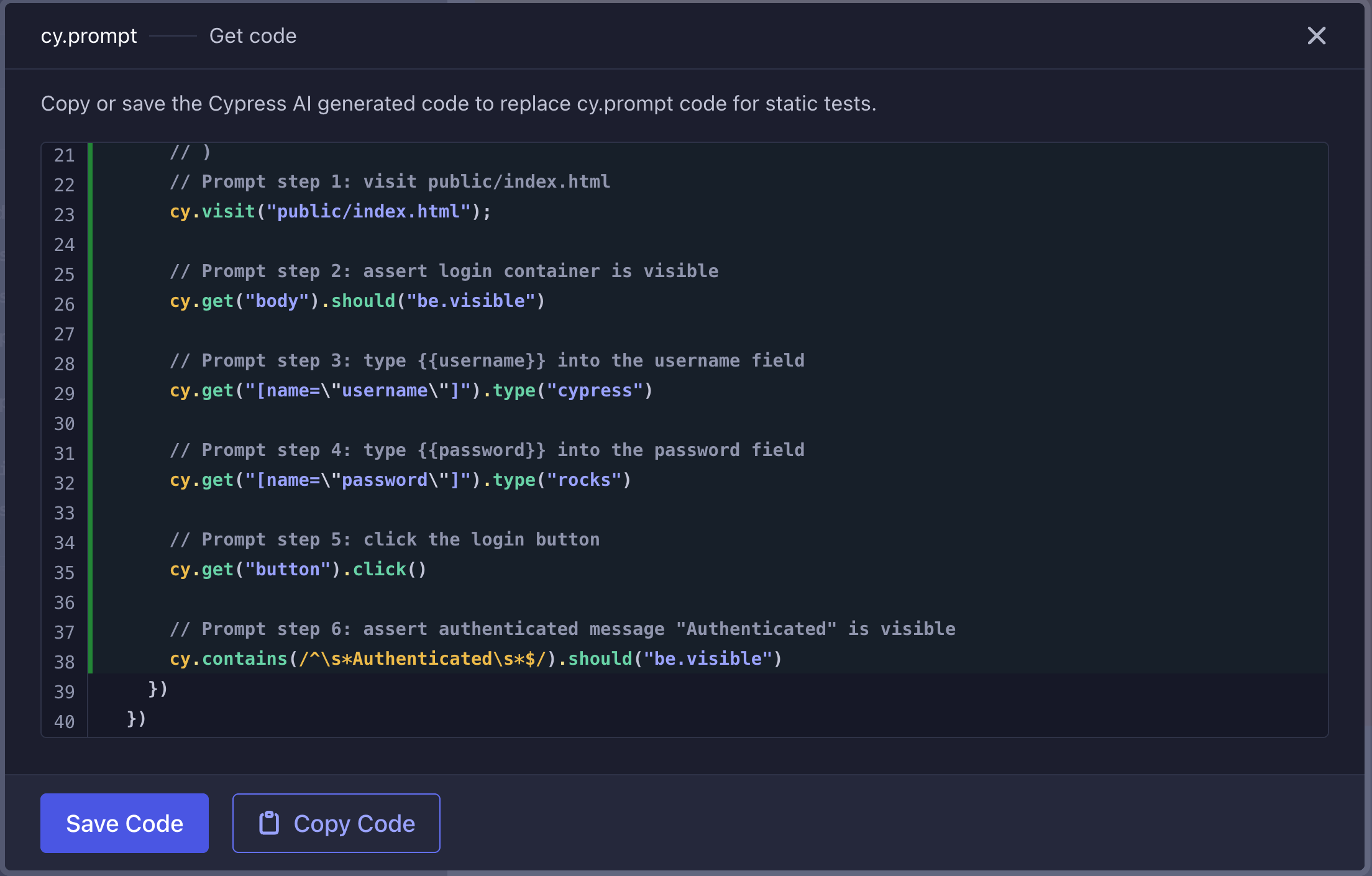The height and width of the screenshot is (876, 1372).
Task: Click the modal description text about replacing cy.prompt
Action: click(459, 103)
